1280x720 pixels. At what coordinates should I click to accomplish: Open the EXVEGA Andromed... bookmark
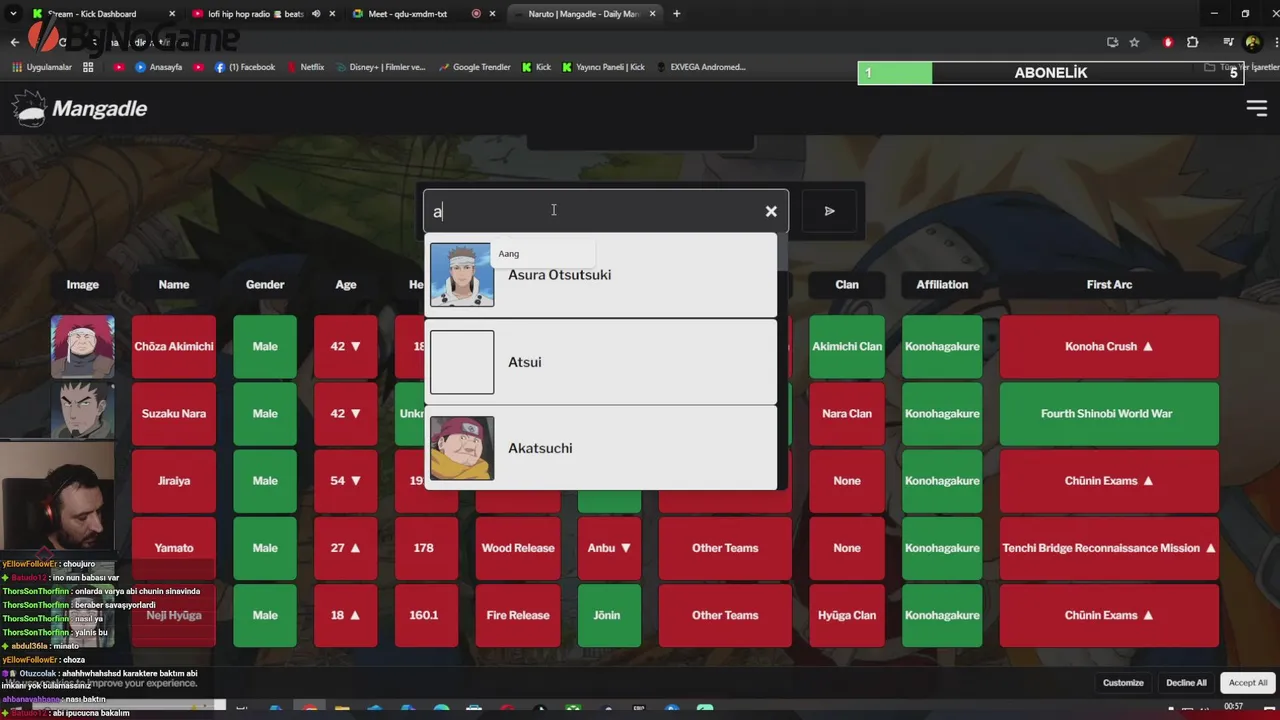[x=700, y=67]
